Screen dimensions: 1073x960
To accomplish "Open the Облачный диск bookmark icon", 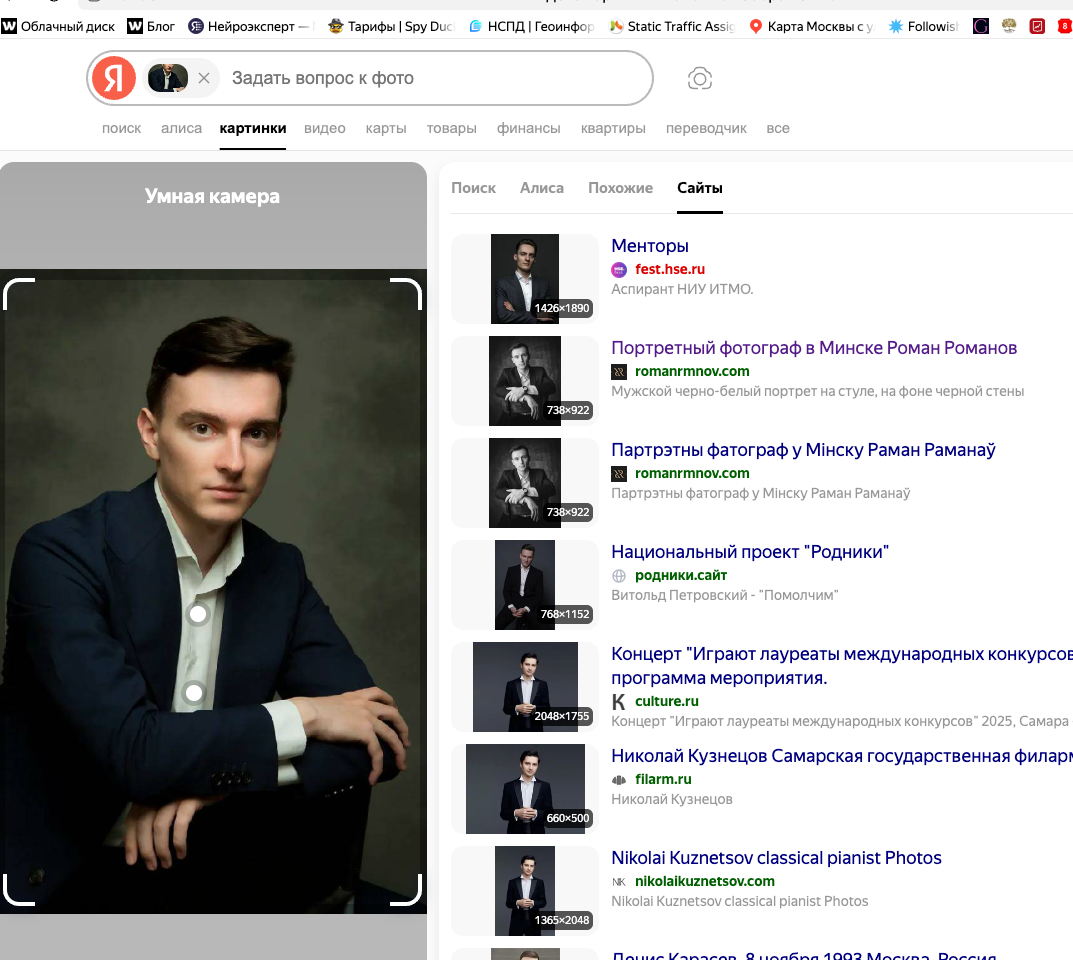I will (x=9, y=26).
